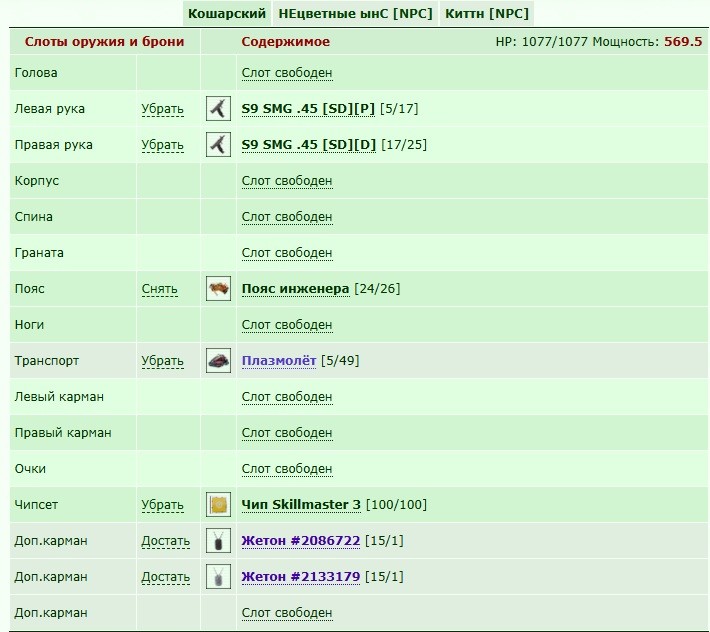Open S9 SMG .45 [SD][P] item link

(x=308, y=109)
